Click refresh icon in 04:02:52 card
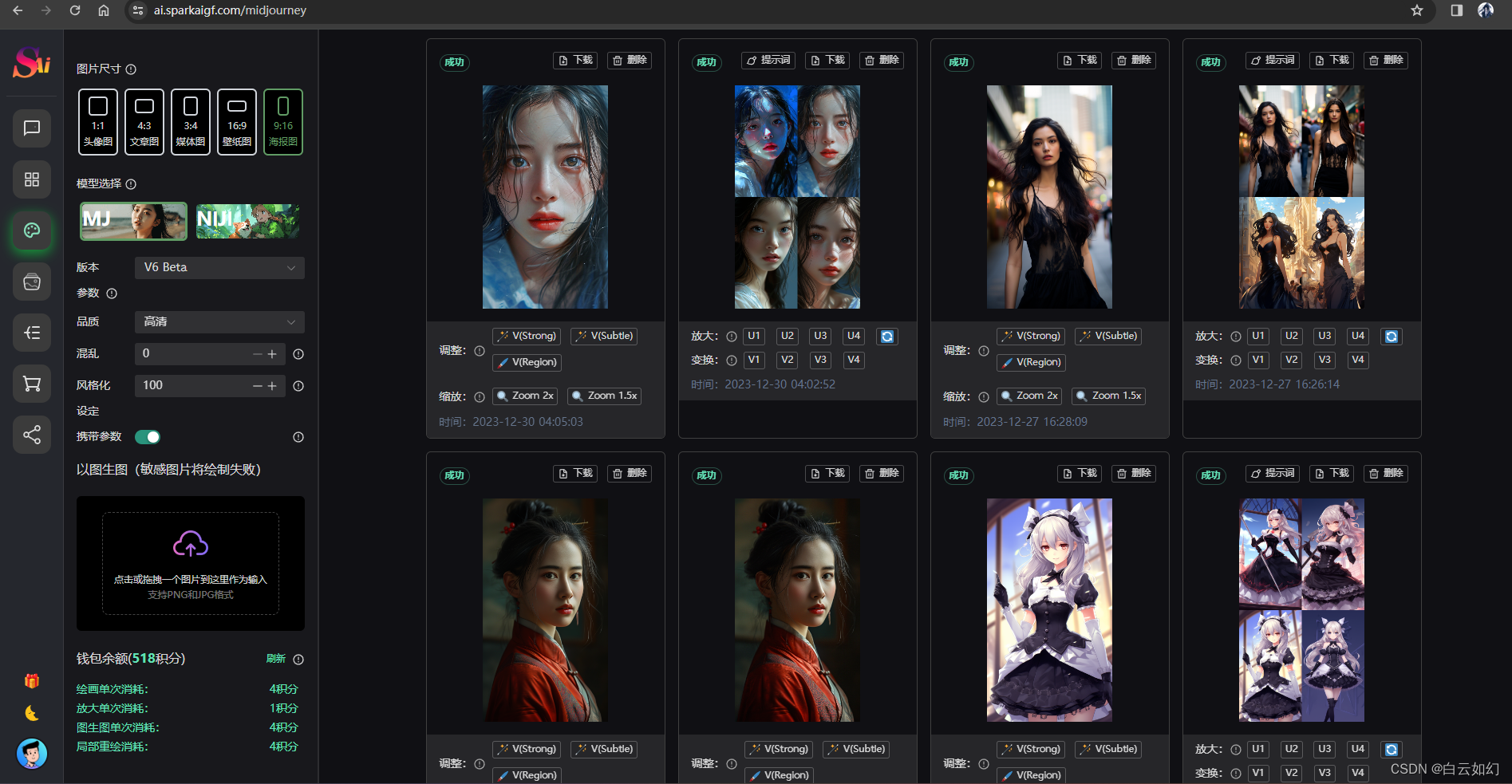 click(887, 337)
